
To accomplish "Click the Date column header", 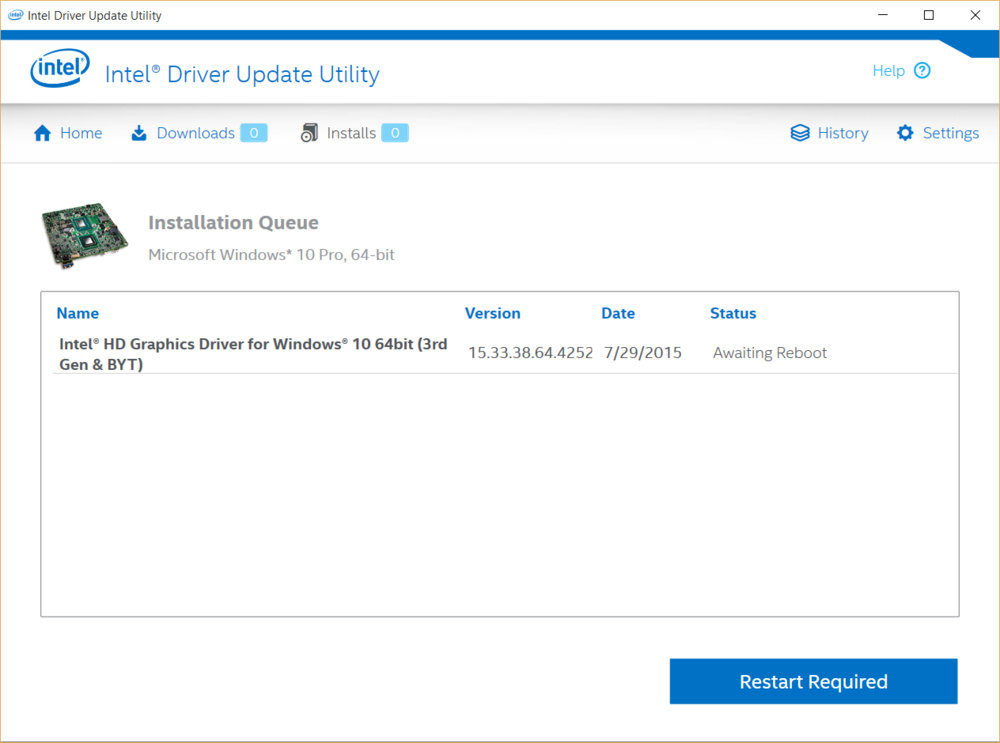I will point(618,313).
